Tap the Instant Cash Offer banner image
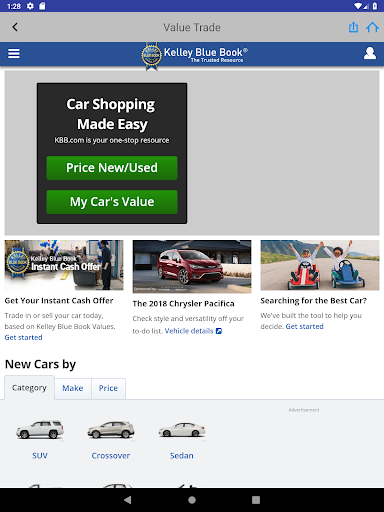This screenshot has height=512, width=384. 64,265
